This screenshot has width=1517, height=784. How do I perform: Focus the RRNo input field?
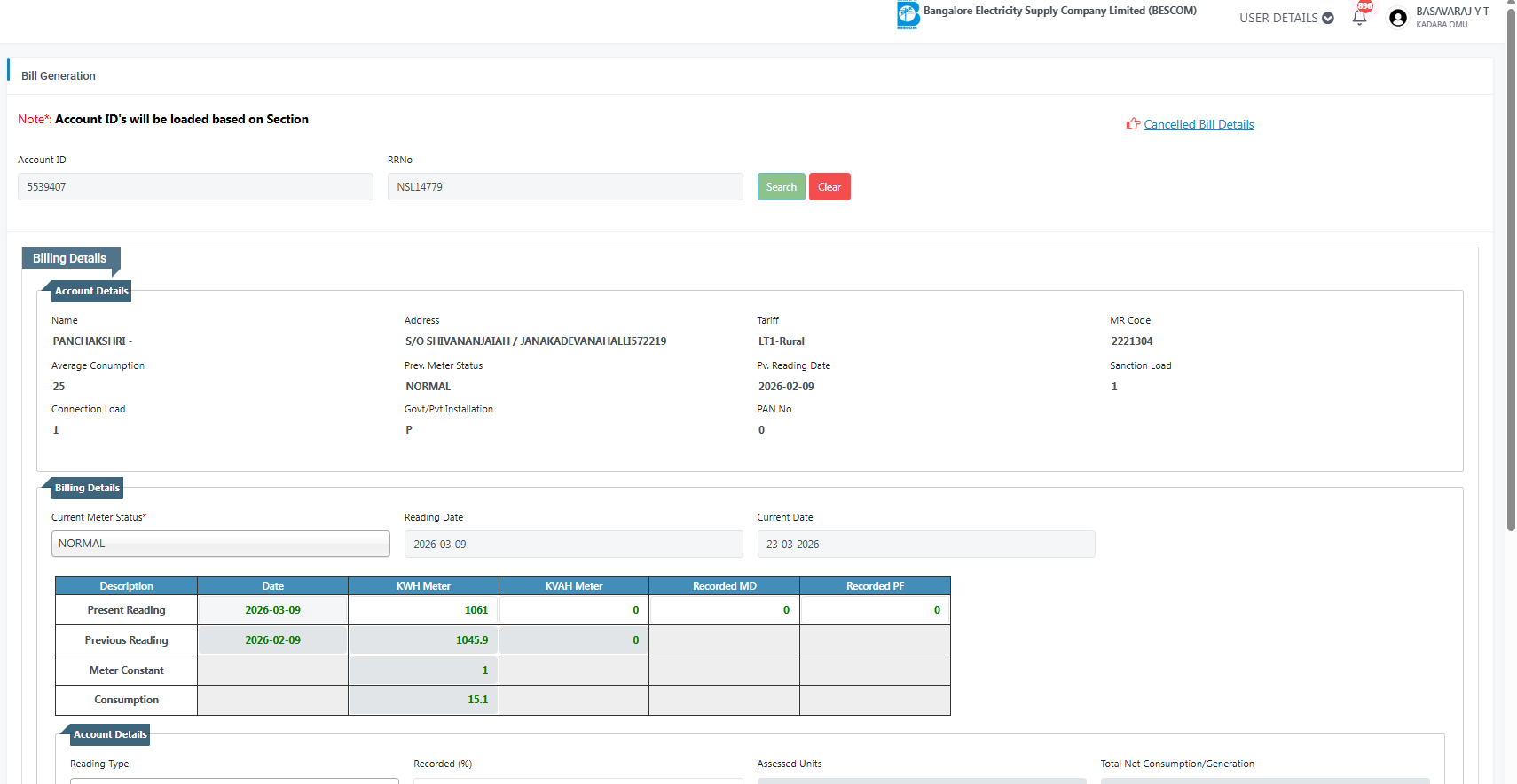[x=565, y=187]
